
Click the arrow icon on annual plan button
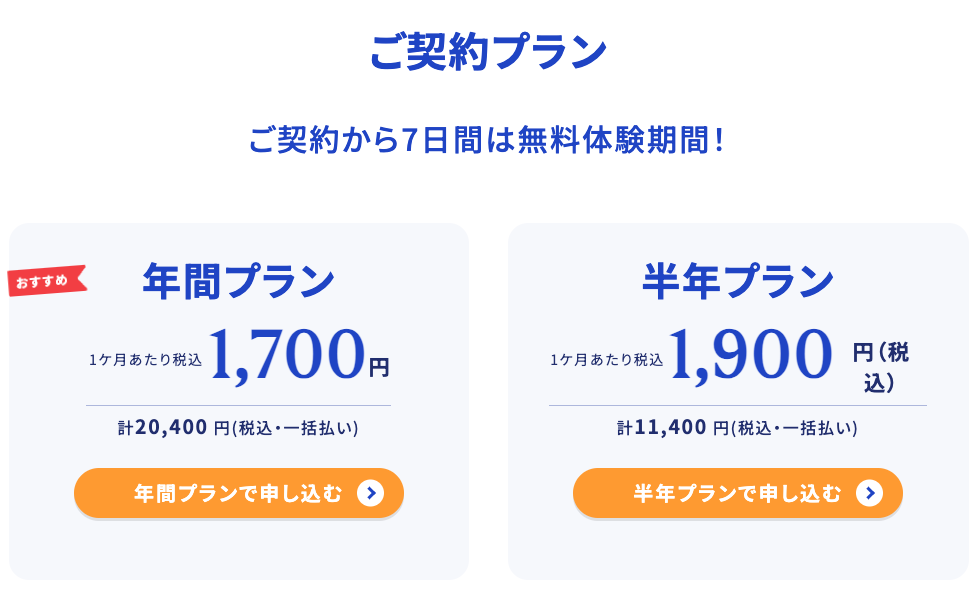pos(371,493)
